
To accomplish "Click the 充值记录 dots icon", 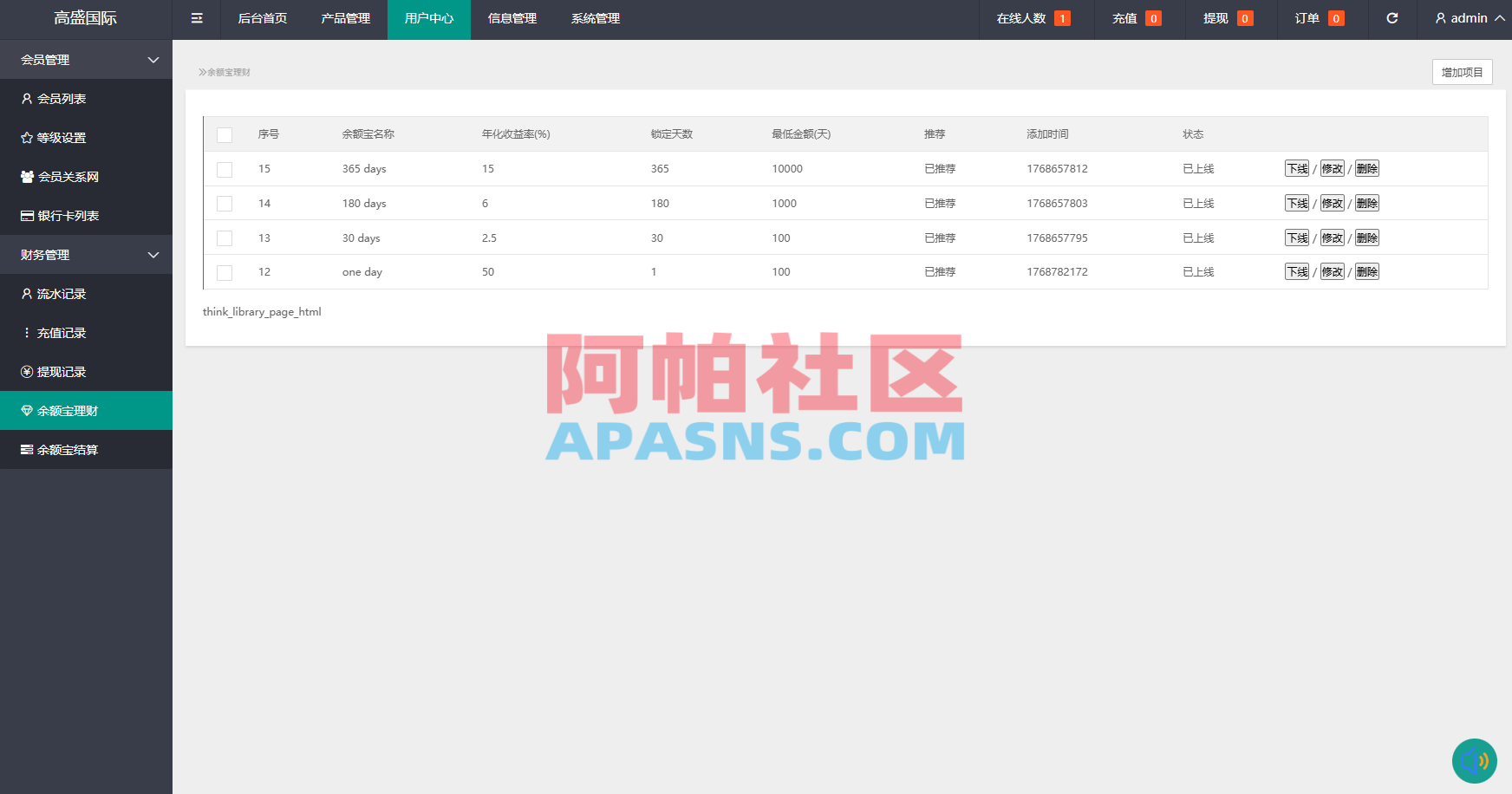I will pos(27,333).
